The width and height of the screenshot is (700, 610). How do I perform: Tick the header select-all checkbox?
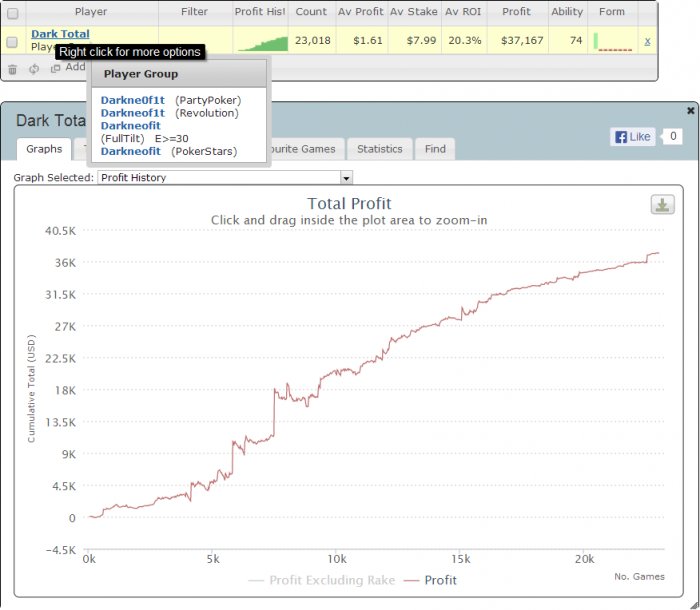[13, 13]
